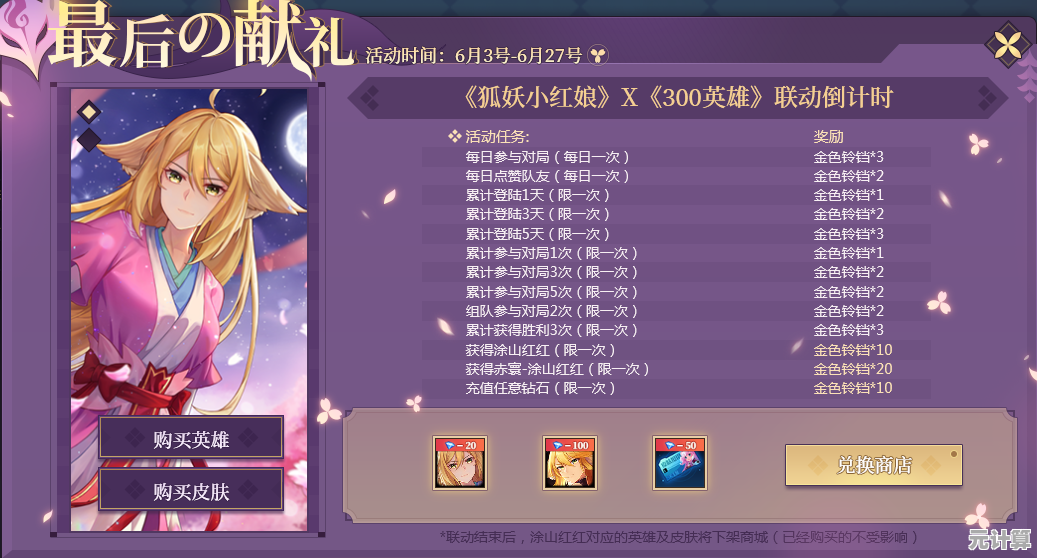1037x558 pixels.
Task: Click the skin icon priced 100 diamonds
Action: (x=569, y=463)
